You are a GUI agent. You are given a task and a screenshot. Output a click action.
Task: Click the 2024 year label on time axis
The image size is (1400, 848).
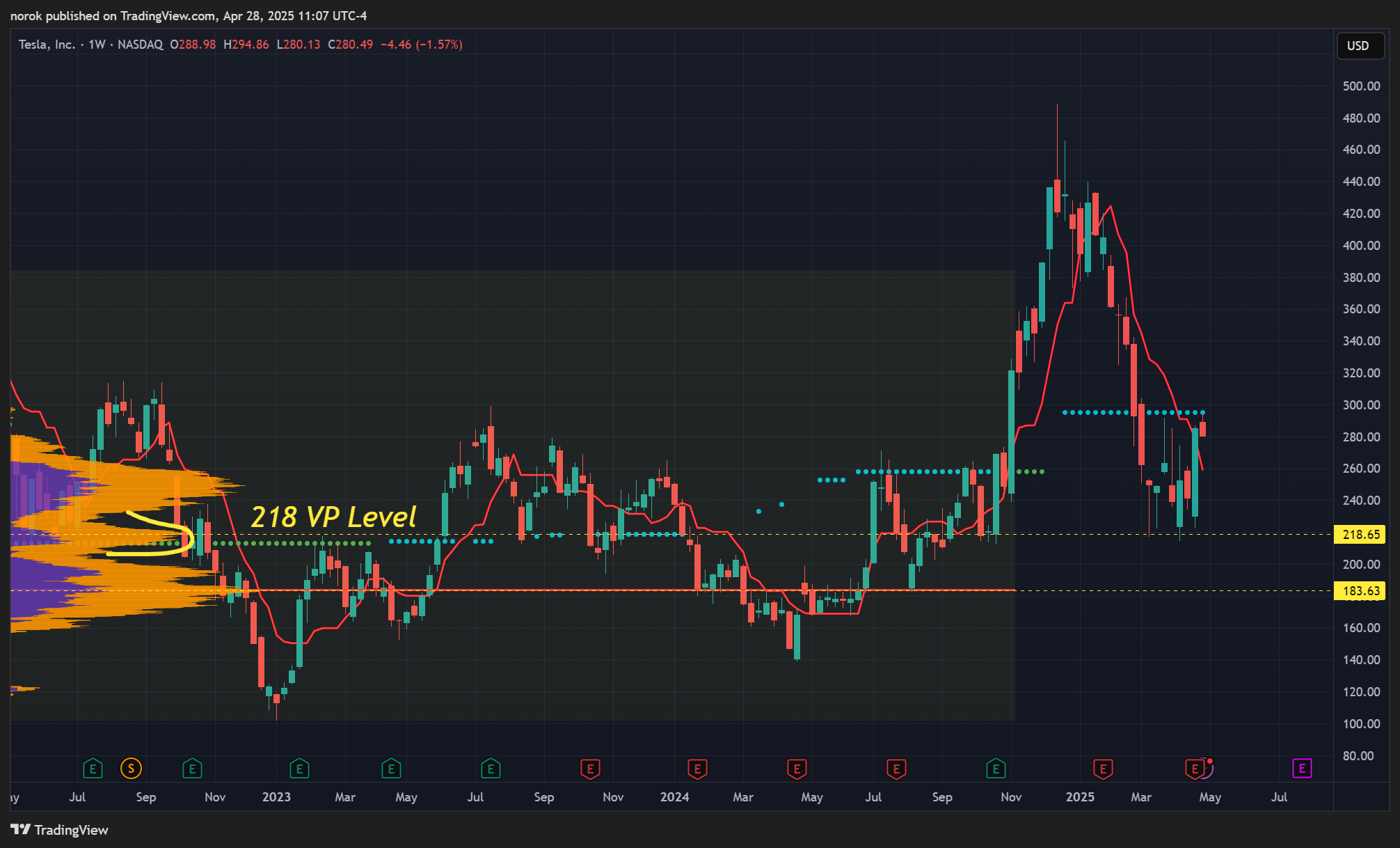click(x=674, y=797)
